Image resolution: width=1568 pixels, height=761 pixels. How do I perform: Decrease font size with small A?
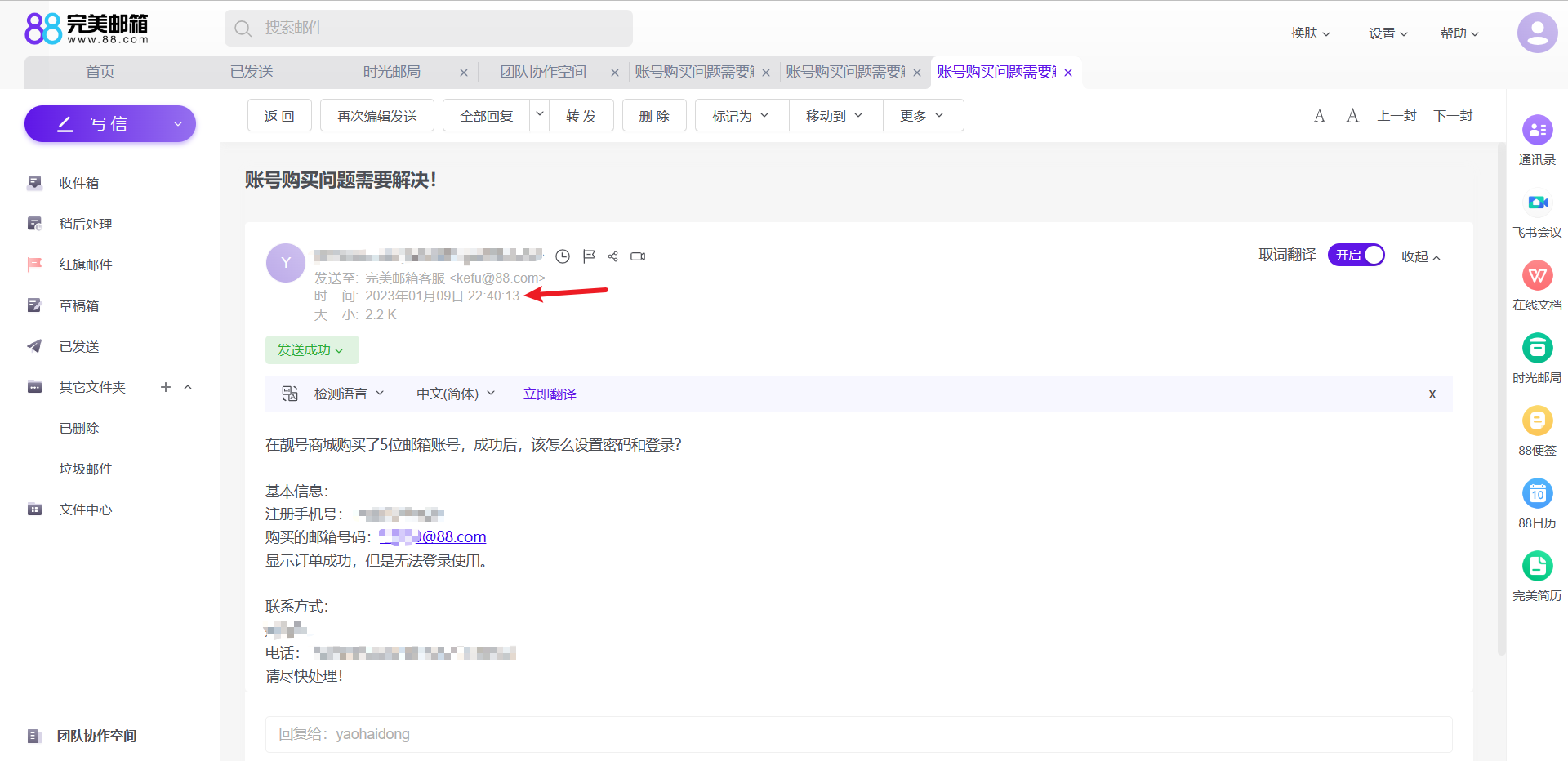[x=1319, y=116]
